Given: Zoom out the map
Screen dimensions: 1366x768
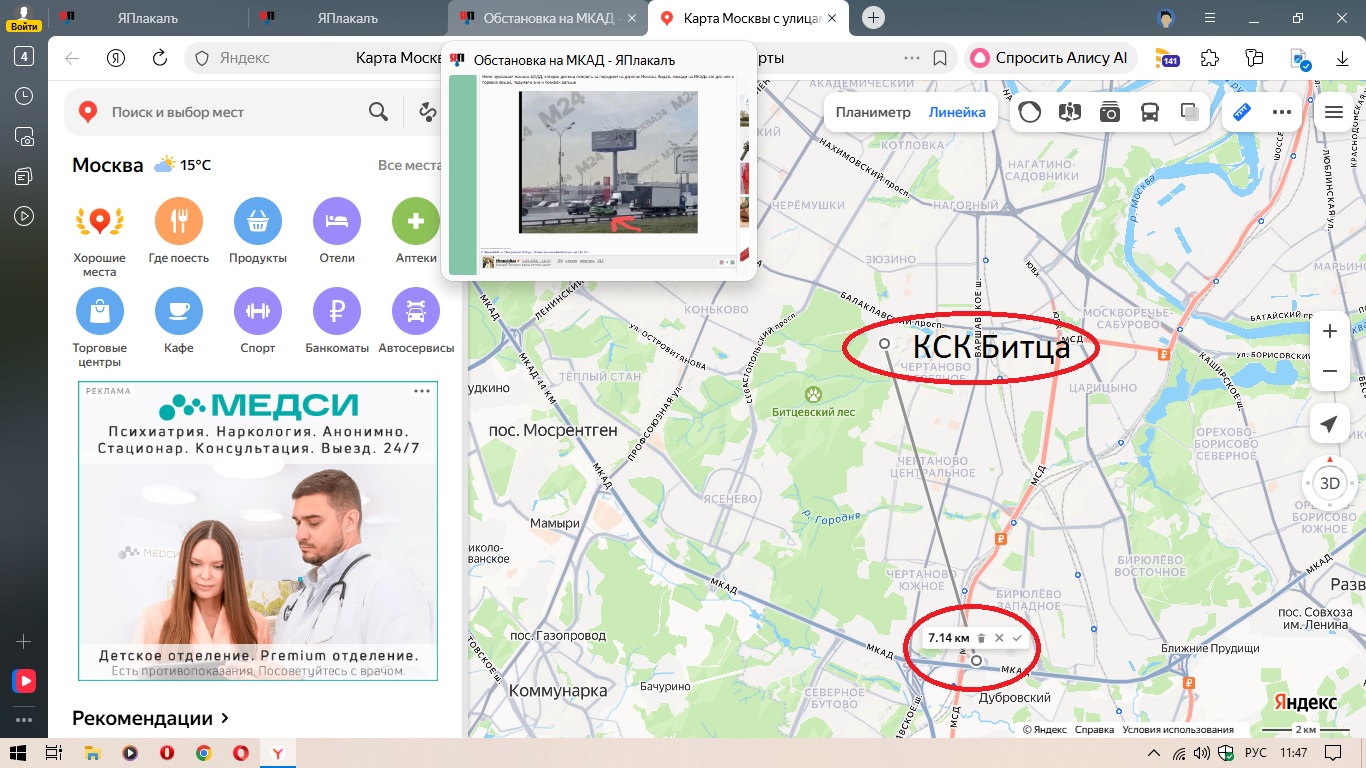Looking at the screenshot, I should (x=1329, y=371).
